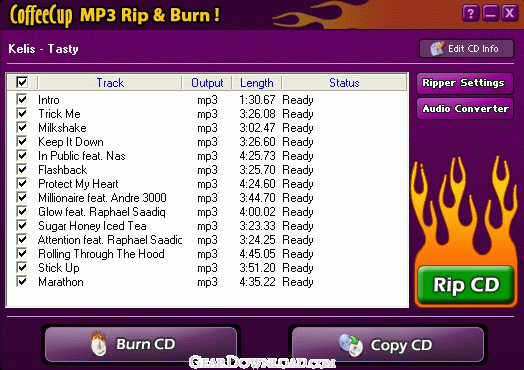The width and height of the screenshot is (524, 370).
Task: Click the Edit CD Info button text
Action: (473, 49)
